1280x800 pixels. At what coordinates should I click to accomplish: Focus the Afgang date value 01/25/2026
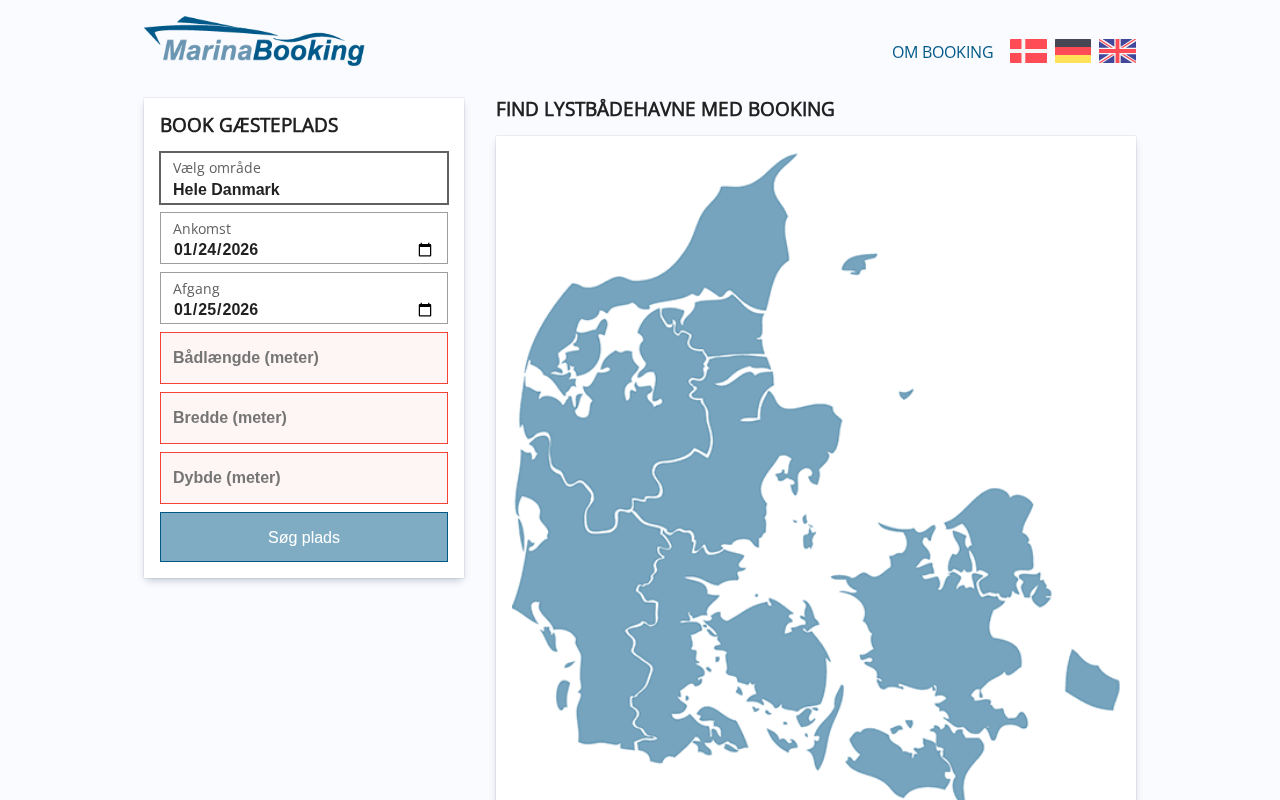pyautogui.click(x=216, y=310)
